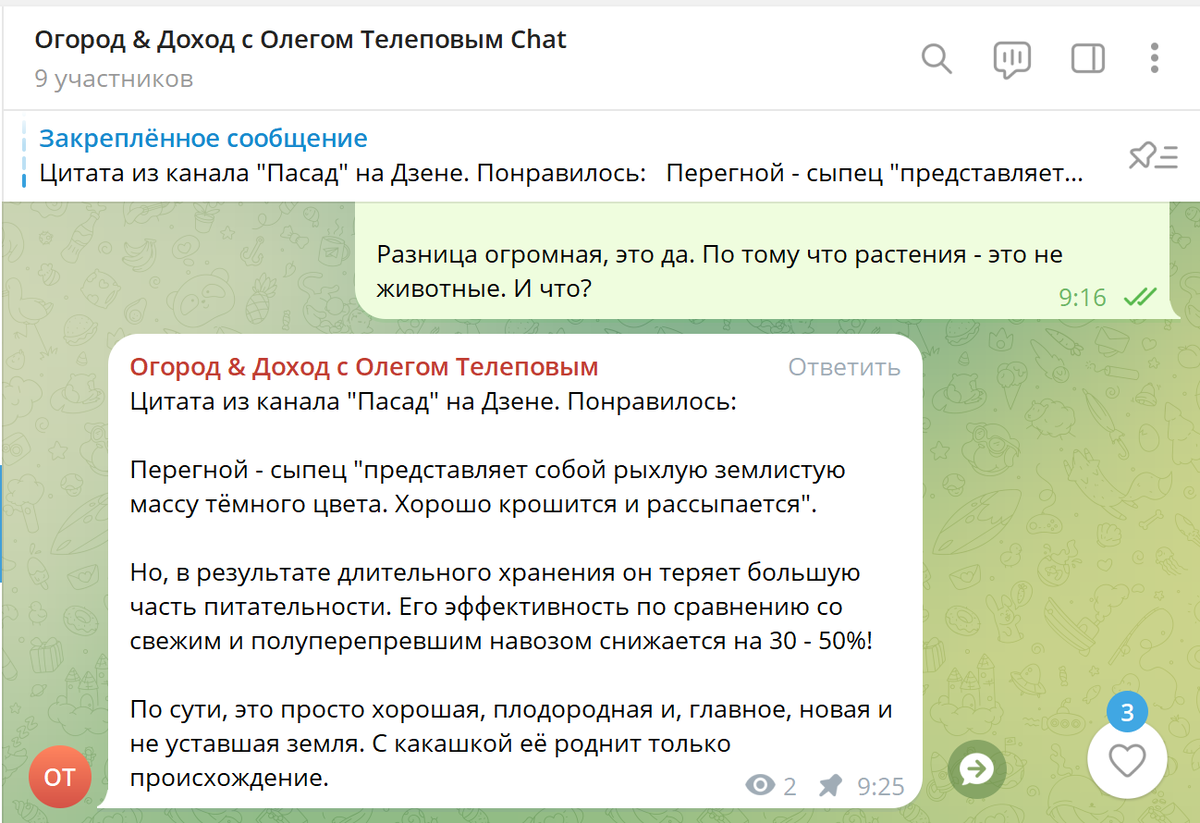Toggle the heart reaction on the message
Viewport: 1200px width, 823px height.
coord(1128,761)
